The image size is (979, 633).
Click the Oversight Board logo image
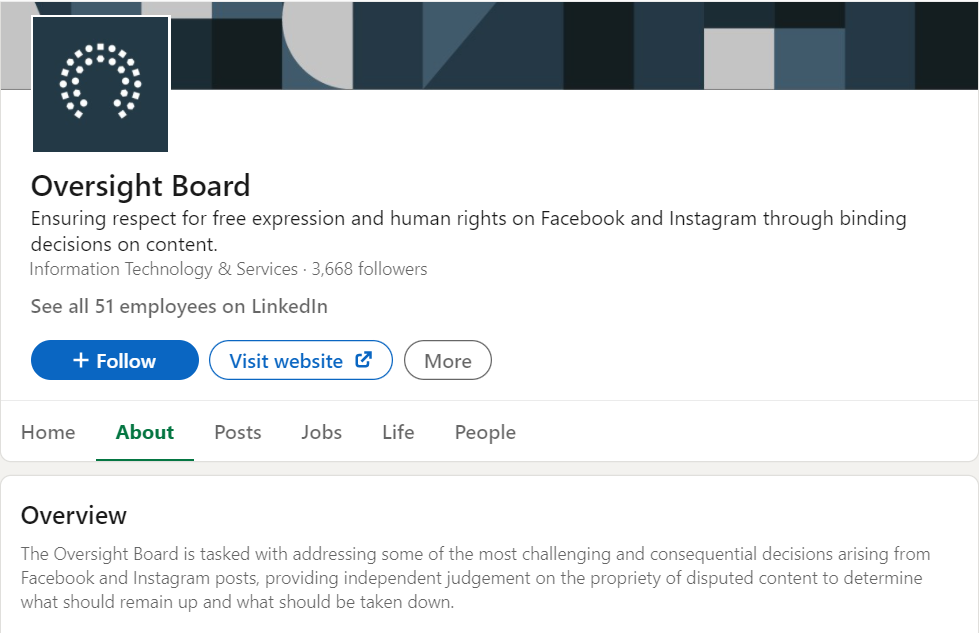101,84
